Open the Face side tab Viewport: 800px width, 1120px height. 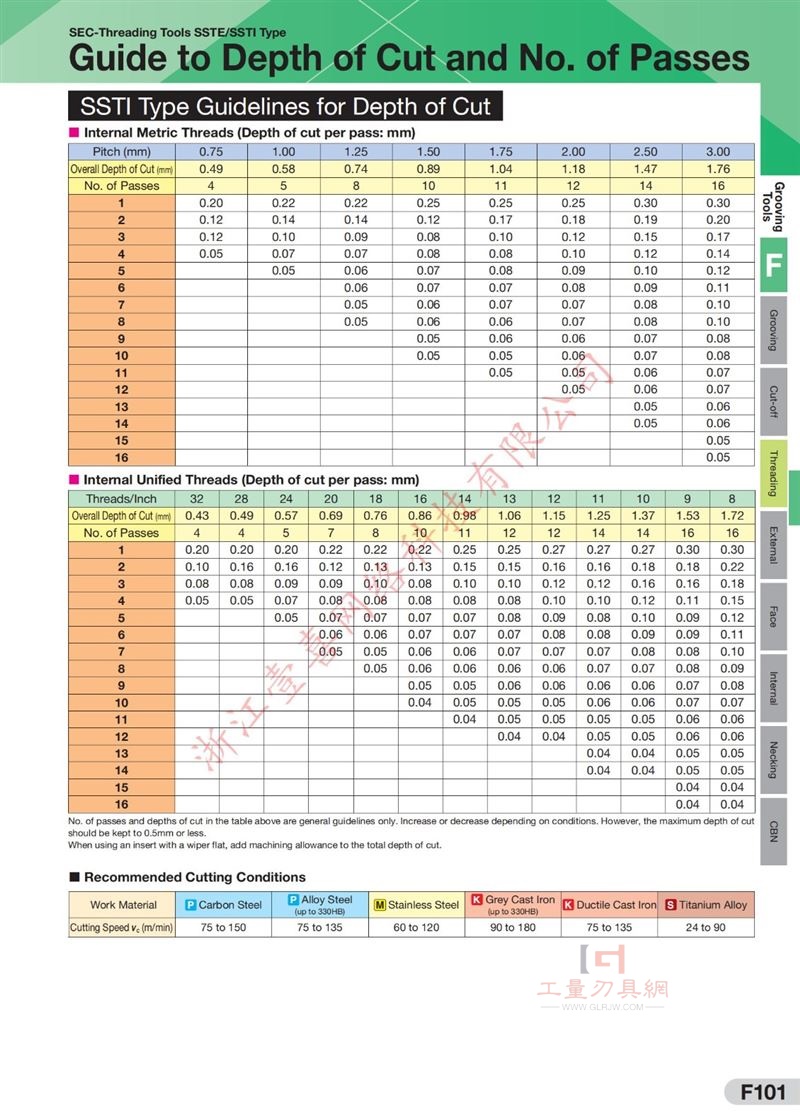[773, 616]
